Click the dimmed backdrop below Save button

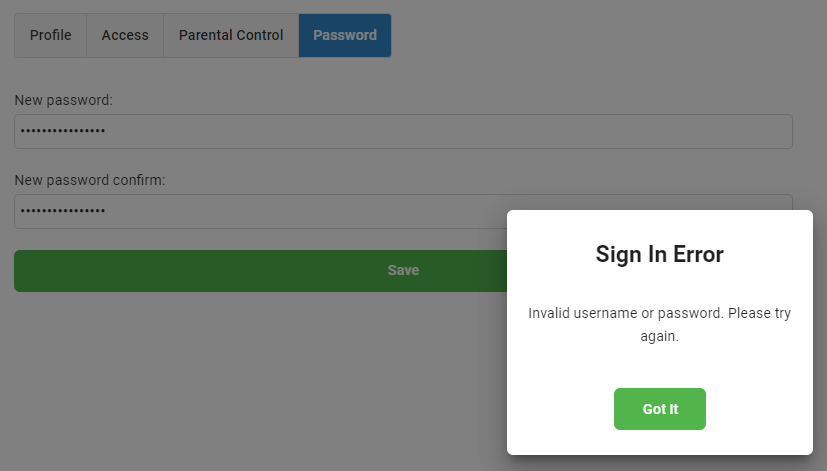tap(250, 380)
